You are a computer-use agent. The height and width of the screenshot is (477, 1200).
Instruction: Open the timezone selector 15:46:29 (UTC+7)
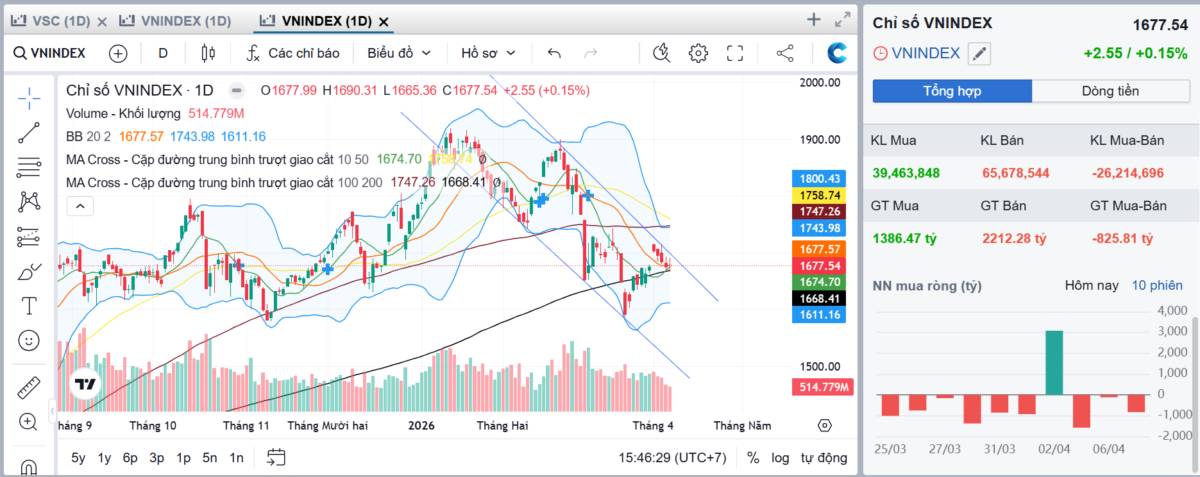[673, 457]
